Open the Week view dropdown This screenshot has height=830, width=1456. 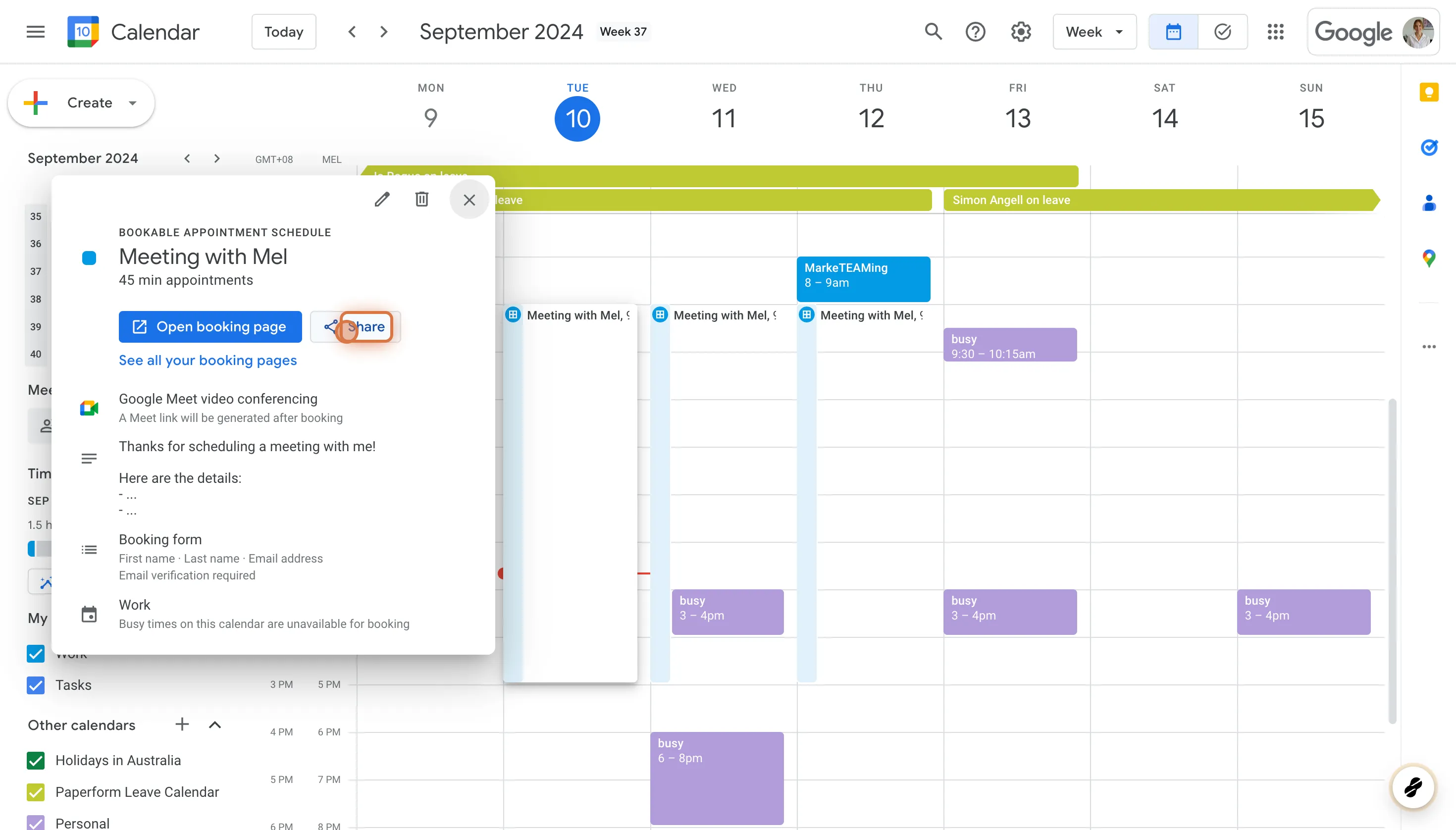point(1094,32)
